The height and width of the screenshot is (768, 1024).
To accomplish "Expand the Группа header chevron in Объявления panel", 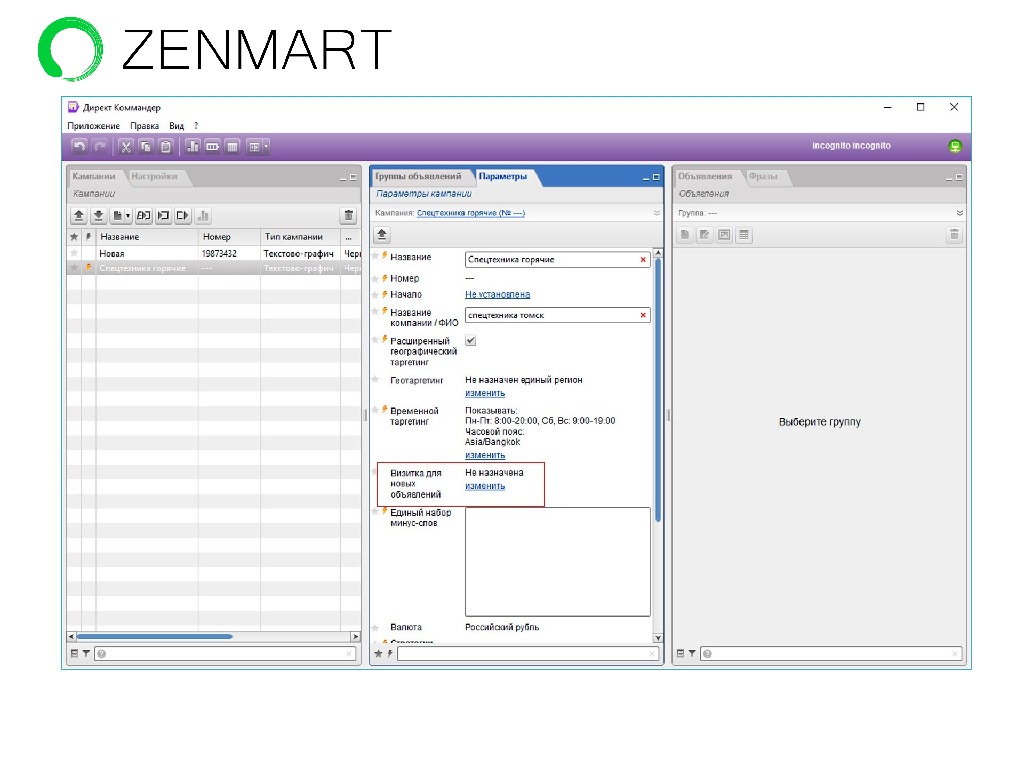I will click(959, 213).
